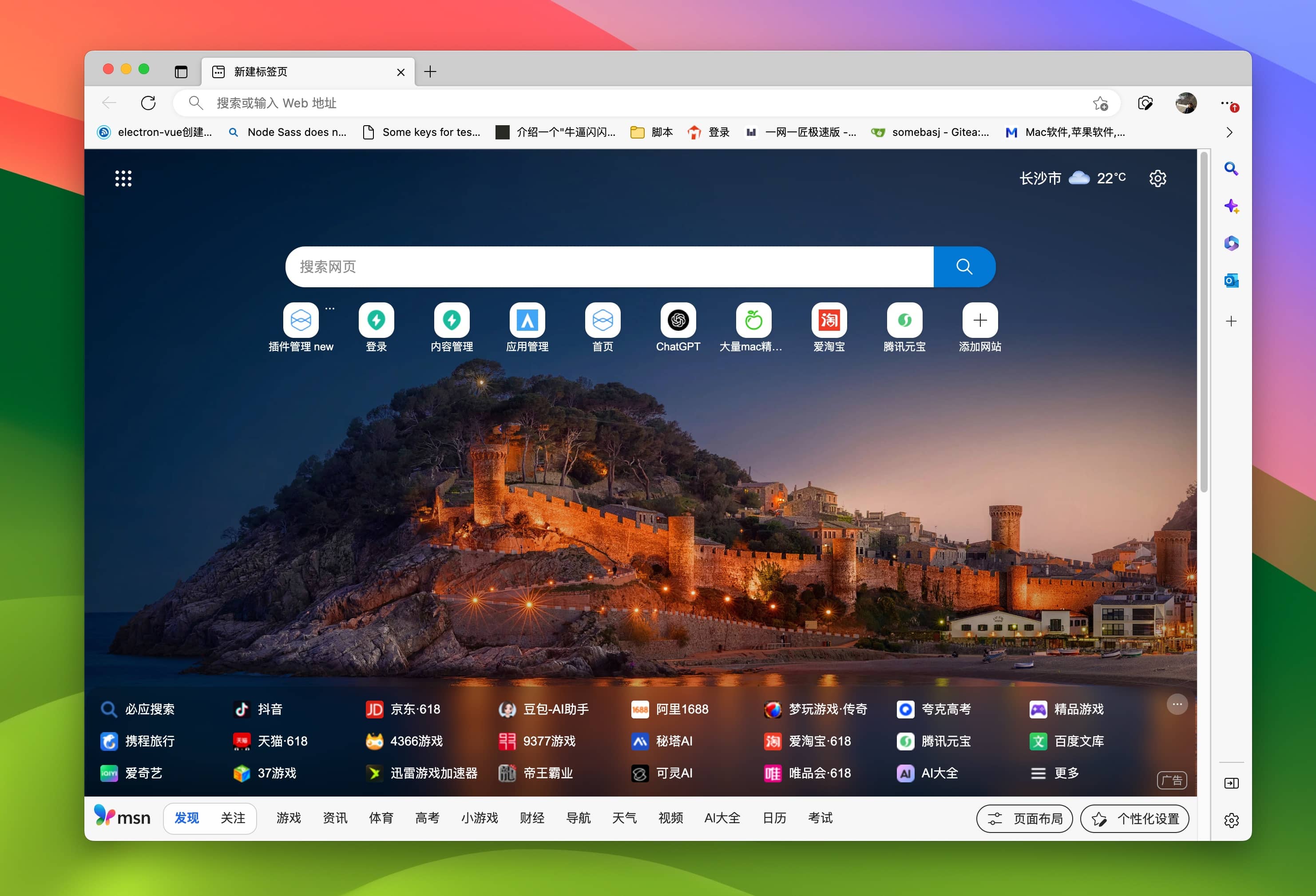Screen dimensions: 1316x896
Task: Select the 天气 tab in msn bar
Action: coord(624,818)
